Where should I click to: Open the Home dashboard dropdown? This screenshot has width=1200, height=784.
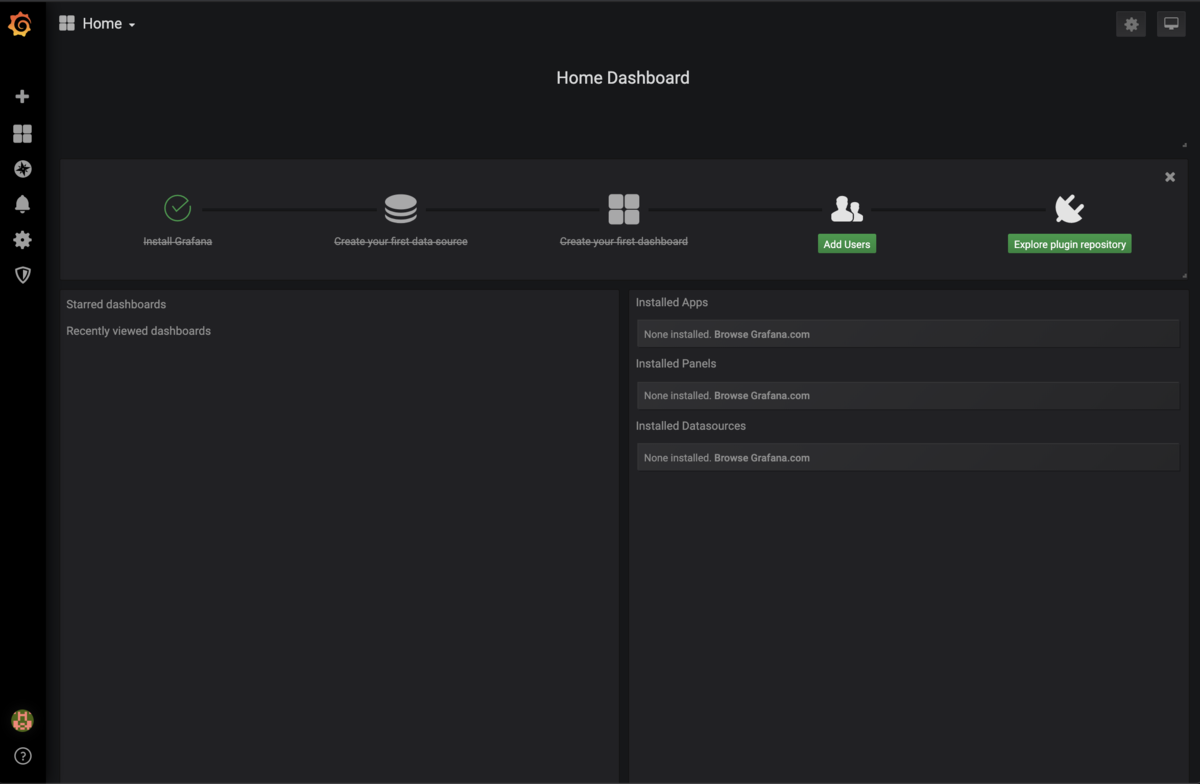point(109,24)
